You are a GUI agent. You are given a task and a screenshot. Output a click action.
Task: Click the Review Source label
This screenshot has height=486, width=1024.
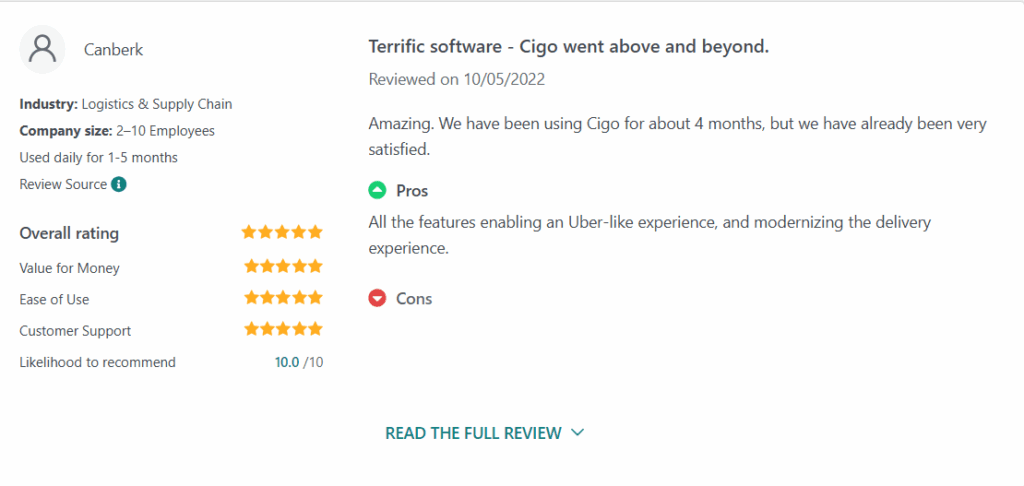(63, 184)
